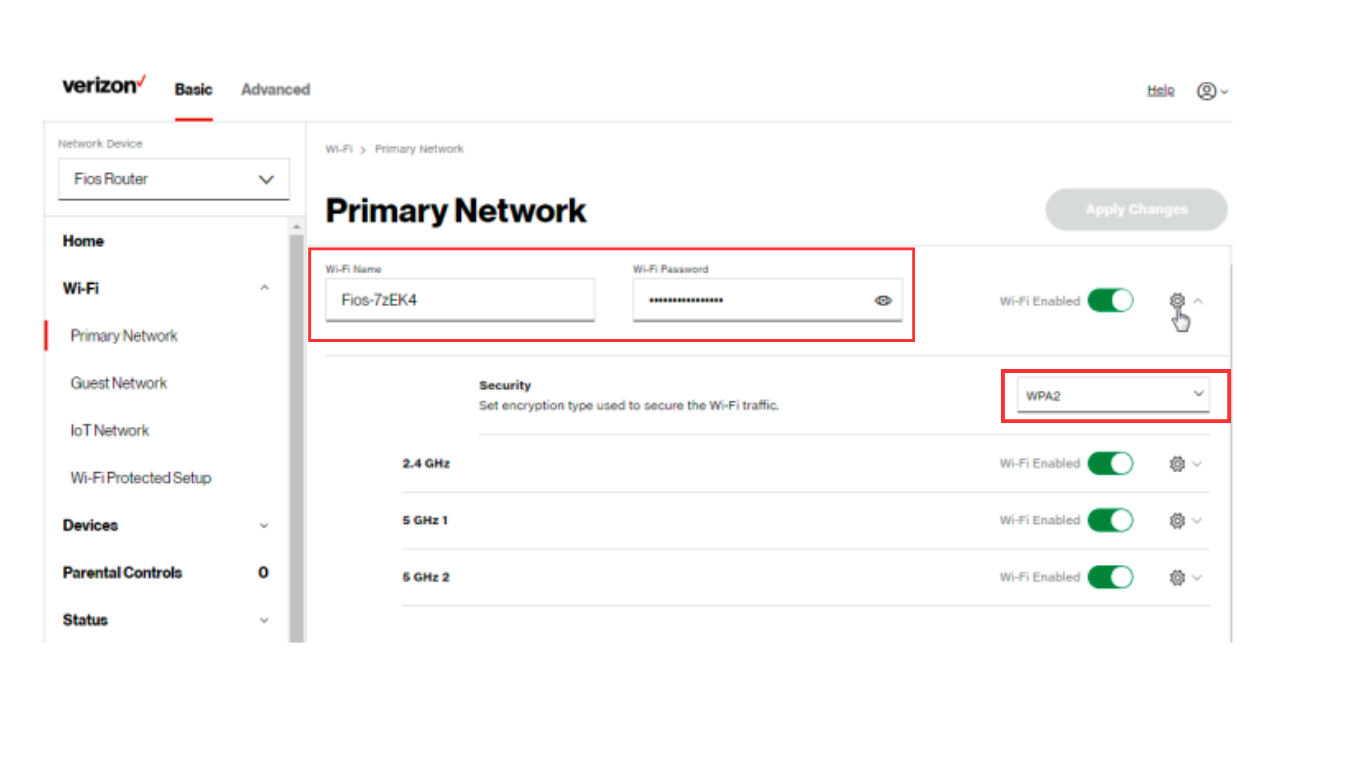The height and width of the screenshot is (768, 1366).
Task: Open the user account icon menu
Action: click(1207, 91)
